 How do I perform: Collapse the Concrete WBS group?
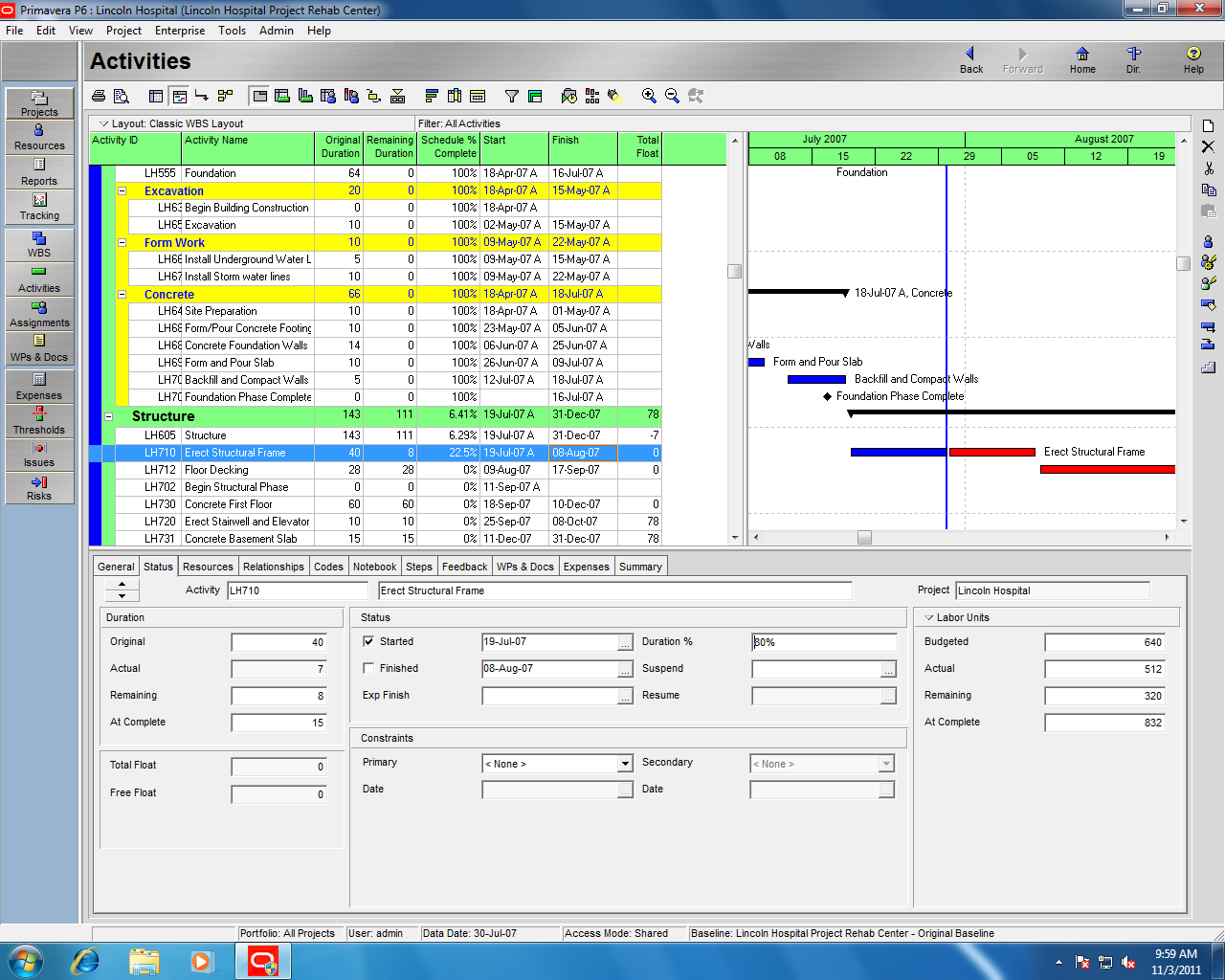122,294
